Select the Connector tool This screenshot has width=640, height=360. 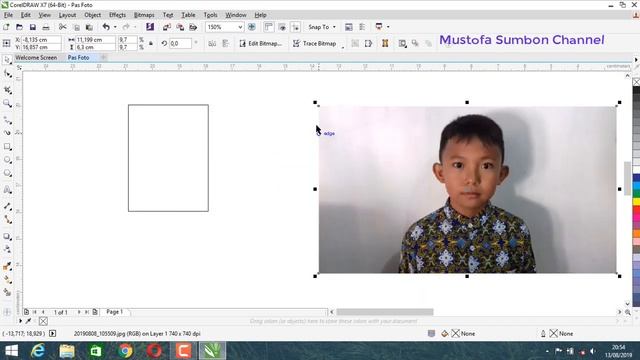(x=7, y=220)
